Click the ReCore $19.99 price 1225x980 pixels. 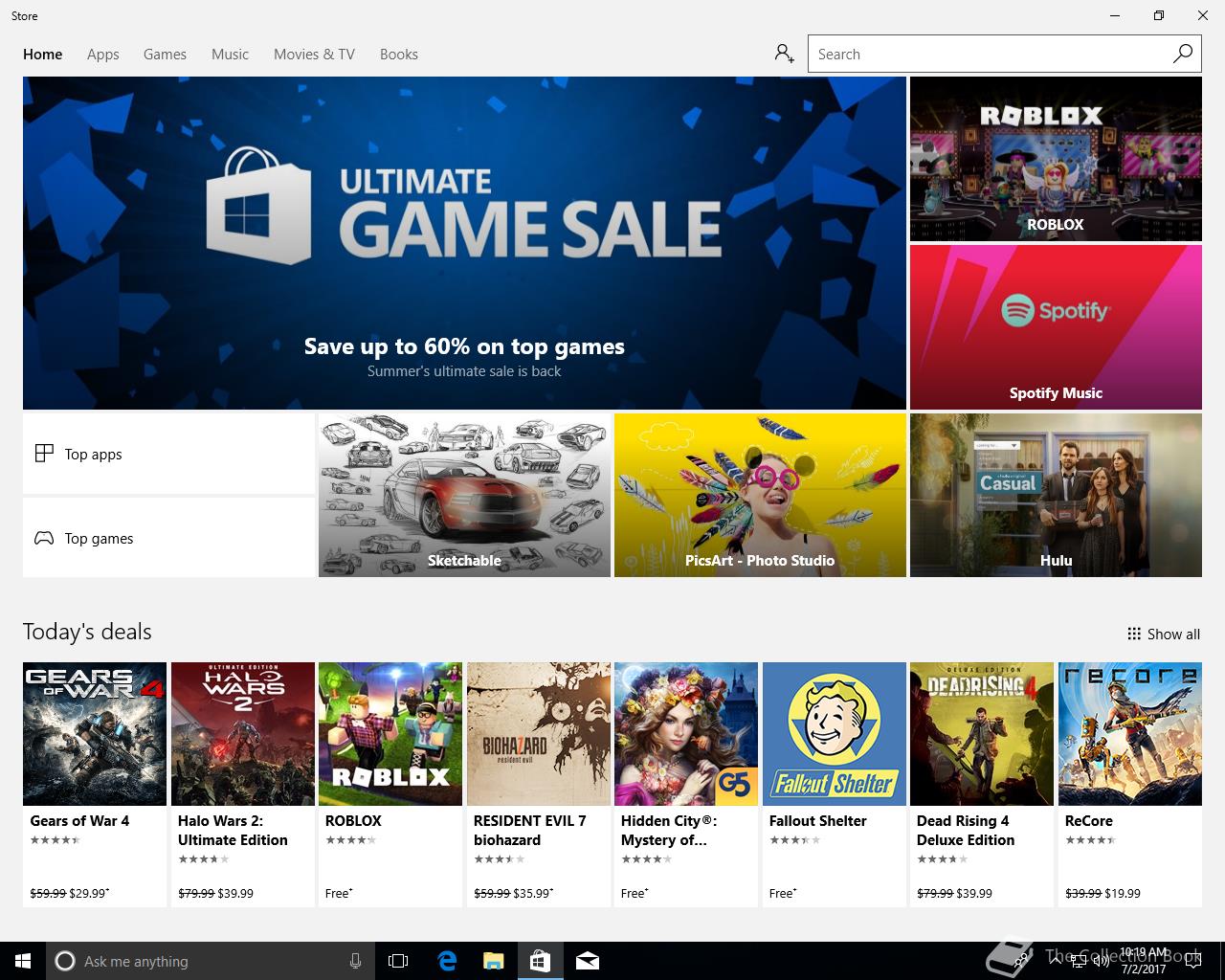[x=1123, y=893]
